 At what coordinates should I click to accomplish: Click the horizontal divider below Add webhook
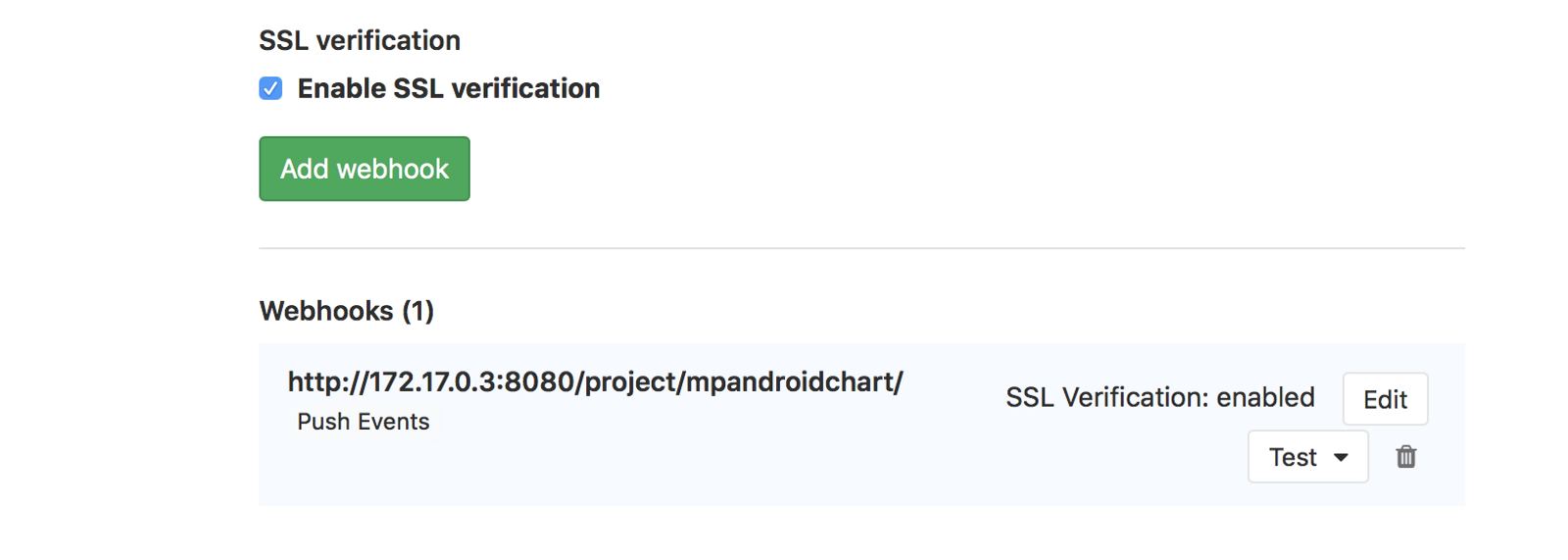click(861, 248)
